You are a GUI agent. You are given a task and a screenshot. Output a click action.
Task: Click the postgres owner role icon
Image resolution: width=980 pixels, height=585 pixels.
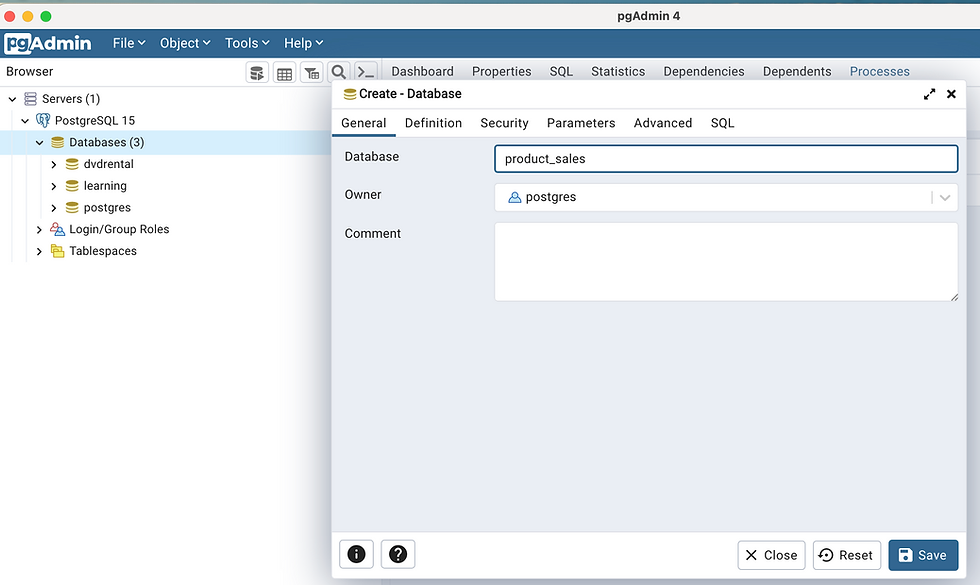pyautogui.click(x=514, y=198)
